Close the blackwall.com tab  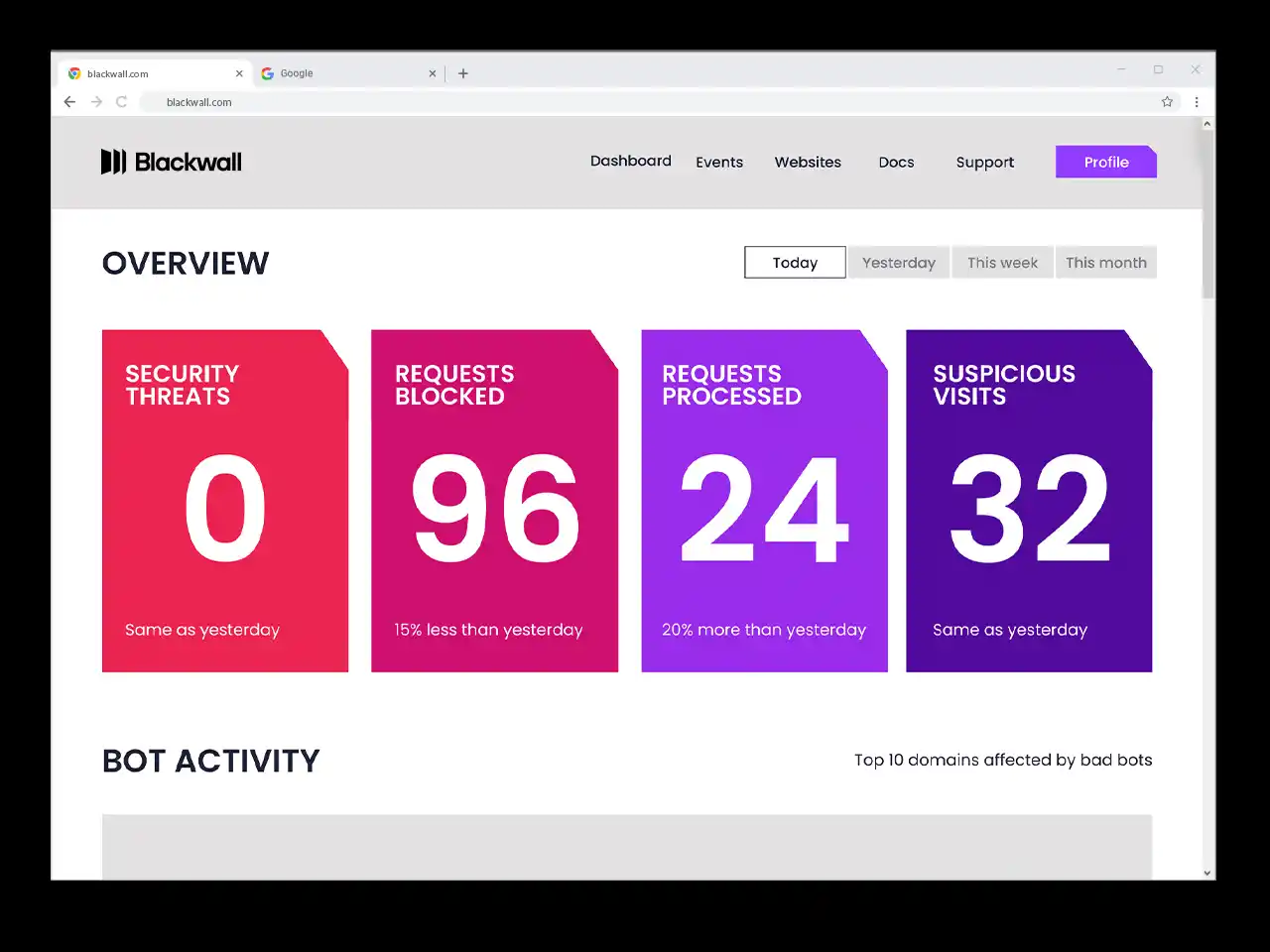(239, 73)
